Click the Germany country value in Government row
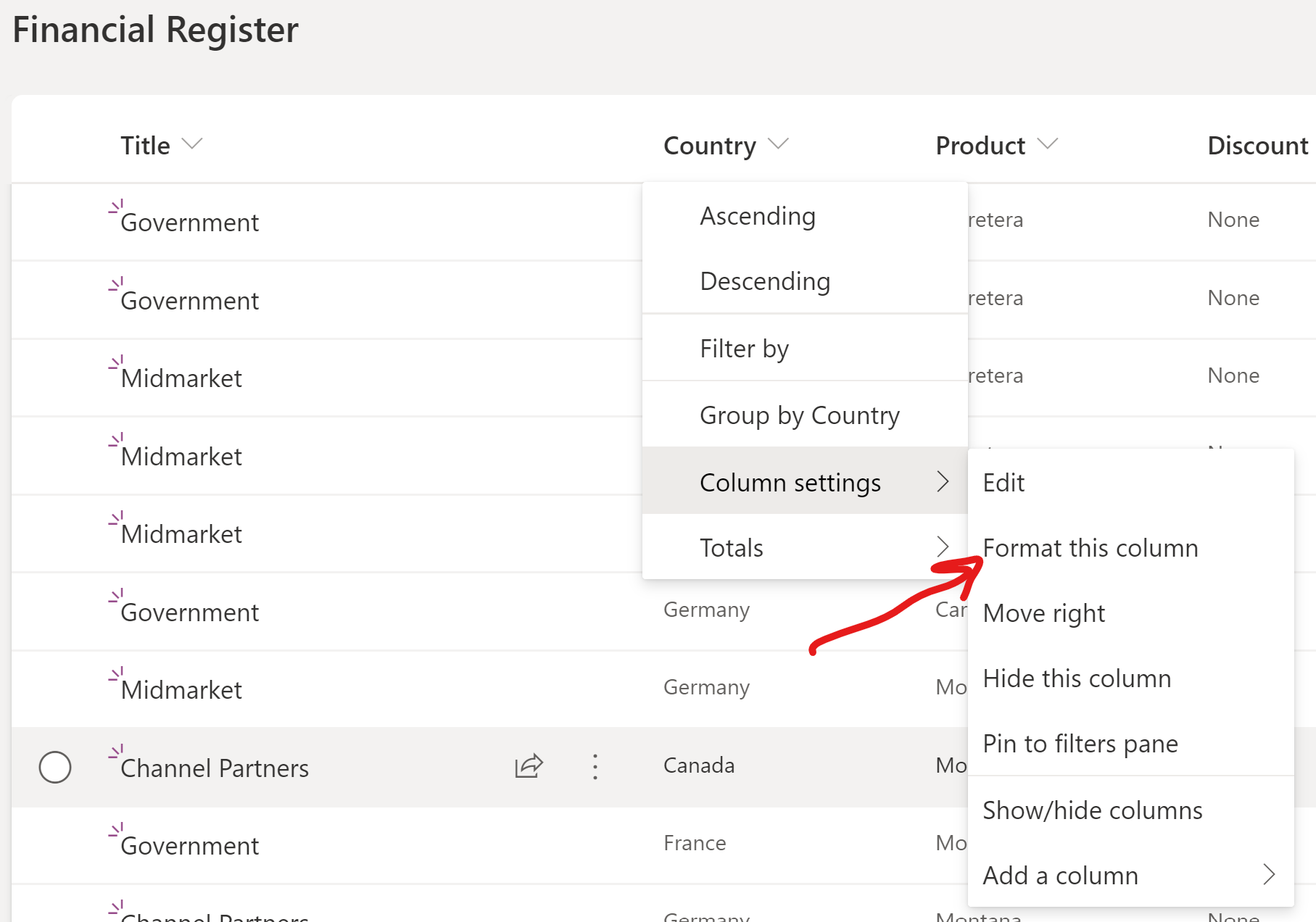Viewport: 1316px width, 922px height. [705, 610]
